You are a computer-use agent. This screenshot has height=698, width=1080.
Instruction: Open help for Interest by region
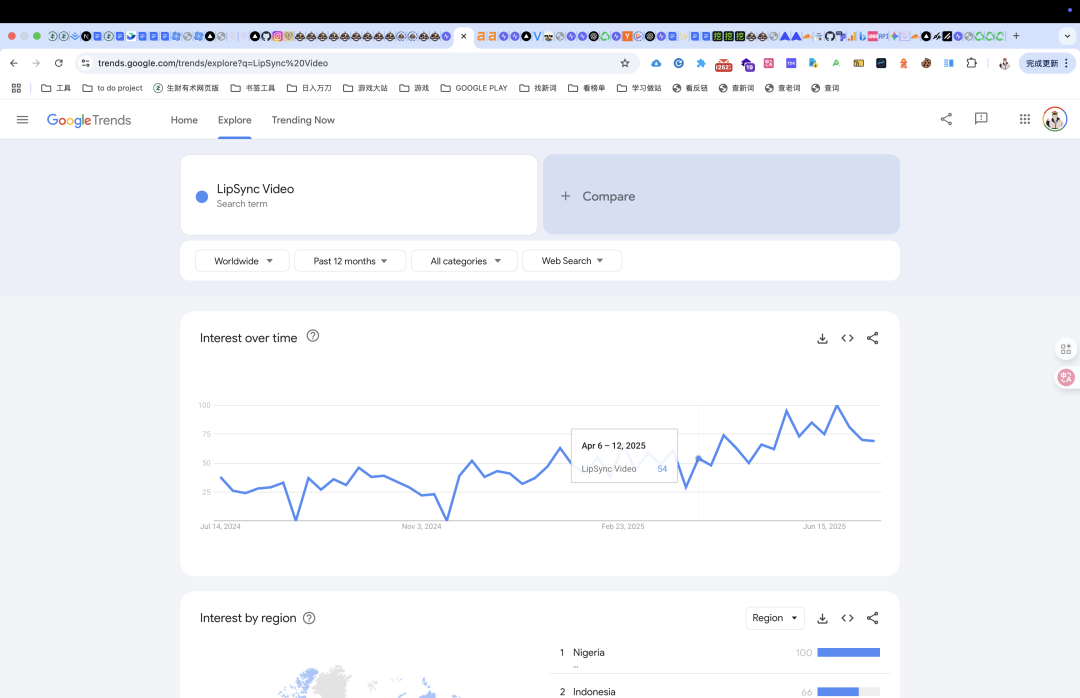click(309, 618)
